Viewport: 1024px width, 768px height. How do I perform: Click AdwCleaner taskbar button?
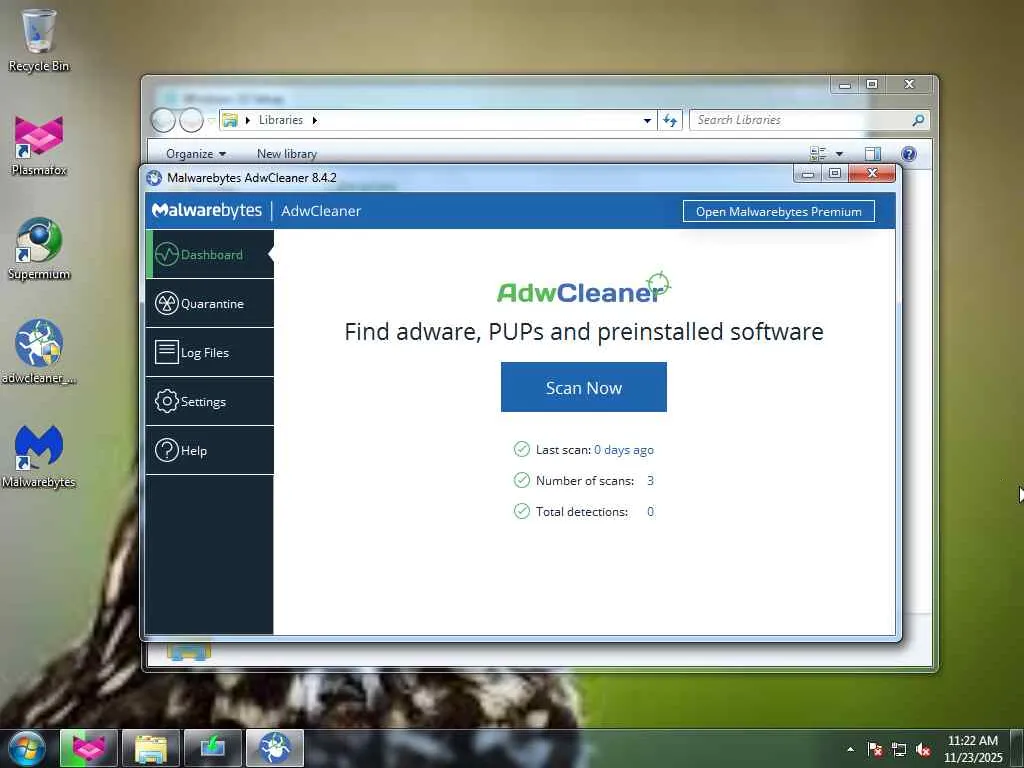pos(275,748)
